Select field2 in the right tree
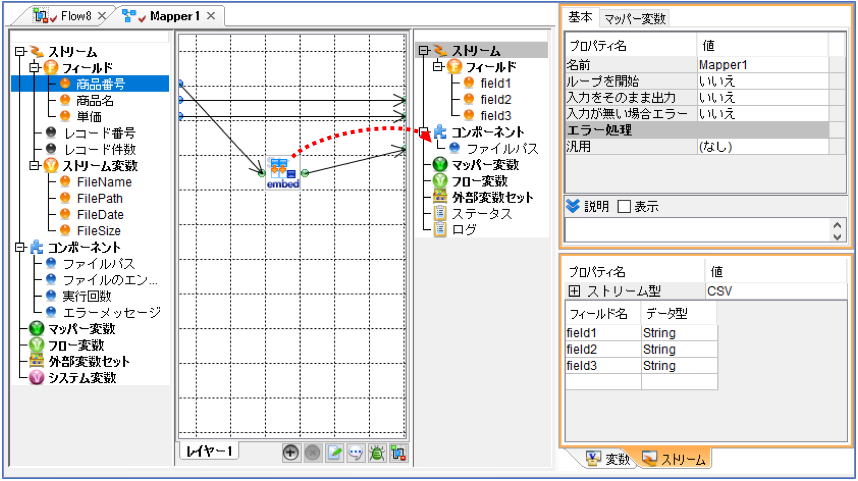 tap(495, 100)
